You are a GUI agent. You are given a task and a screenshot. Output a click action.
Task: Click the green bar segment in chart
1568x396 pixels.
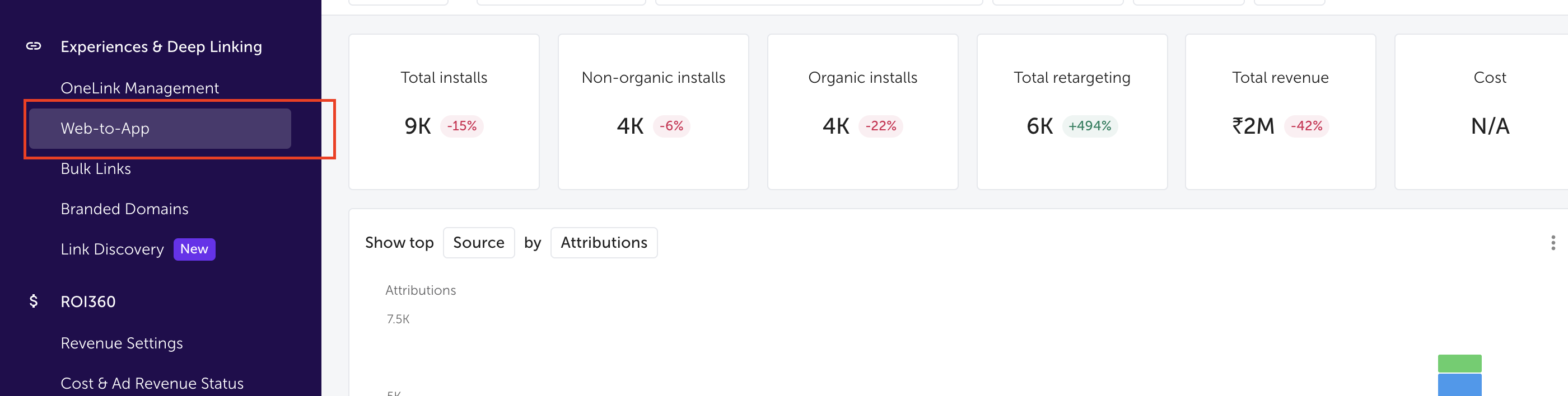point(1459,363)
